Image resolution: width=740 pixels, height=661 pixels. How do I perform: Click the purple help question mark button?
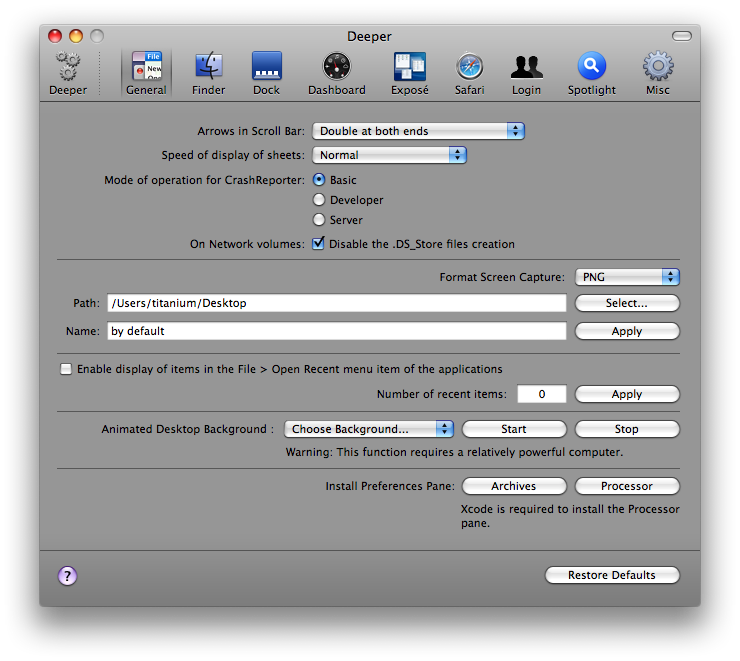coord(67,576)
